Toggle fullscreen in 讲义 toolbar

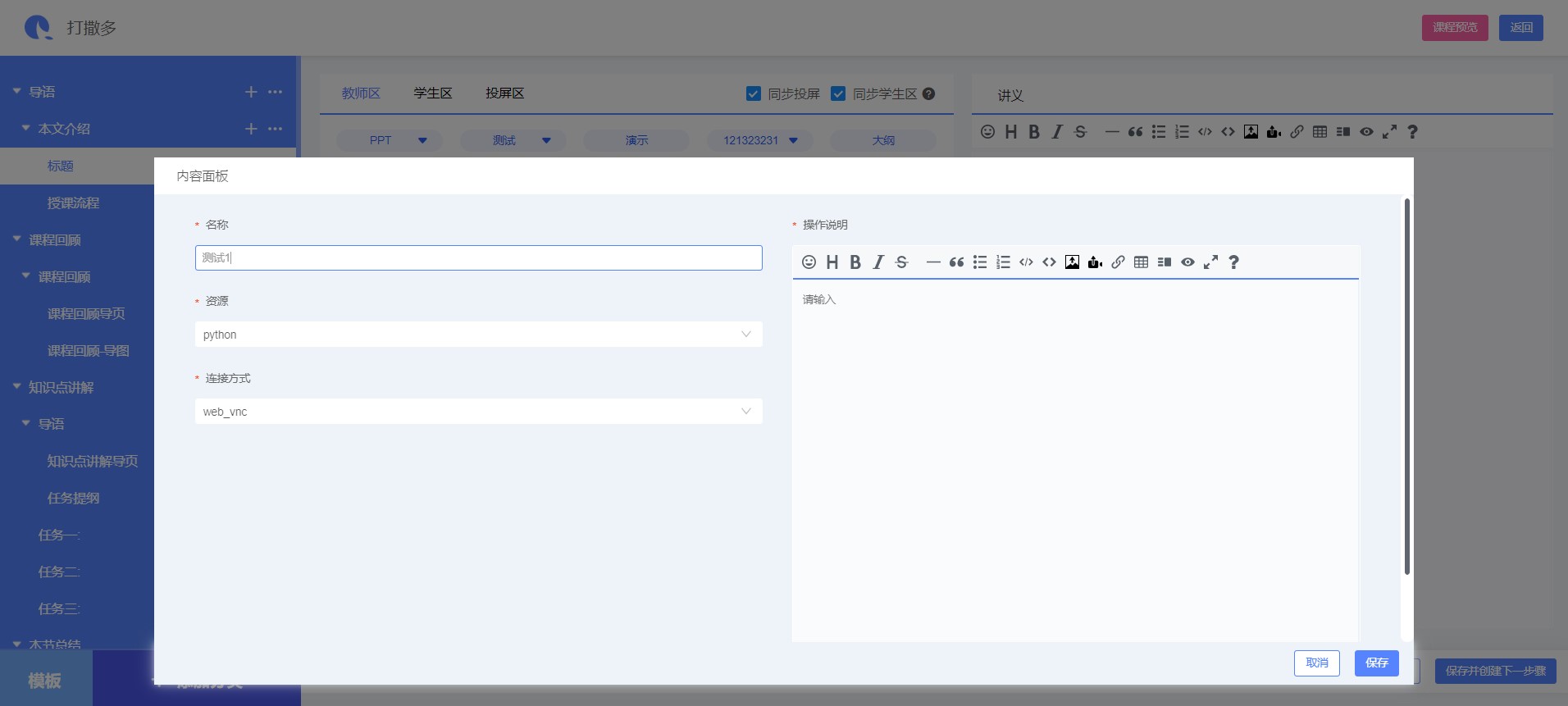pos(1389,132)
